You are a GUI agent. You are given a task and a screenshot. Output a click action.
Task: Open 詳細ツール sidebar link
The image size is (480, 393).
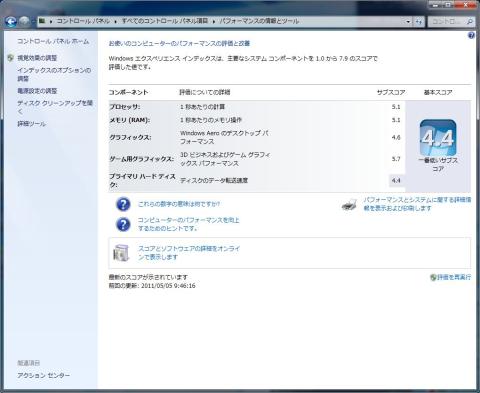pos(32,124)
